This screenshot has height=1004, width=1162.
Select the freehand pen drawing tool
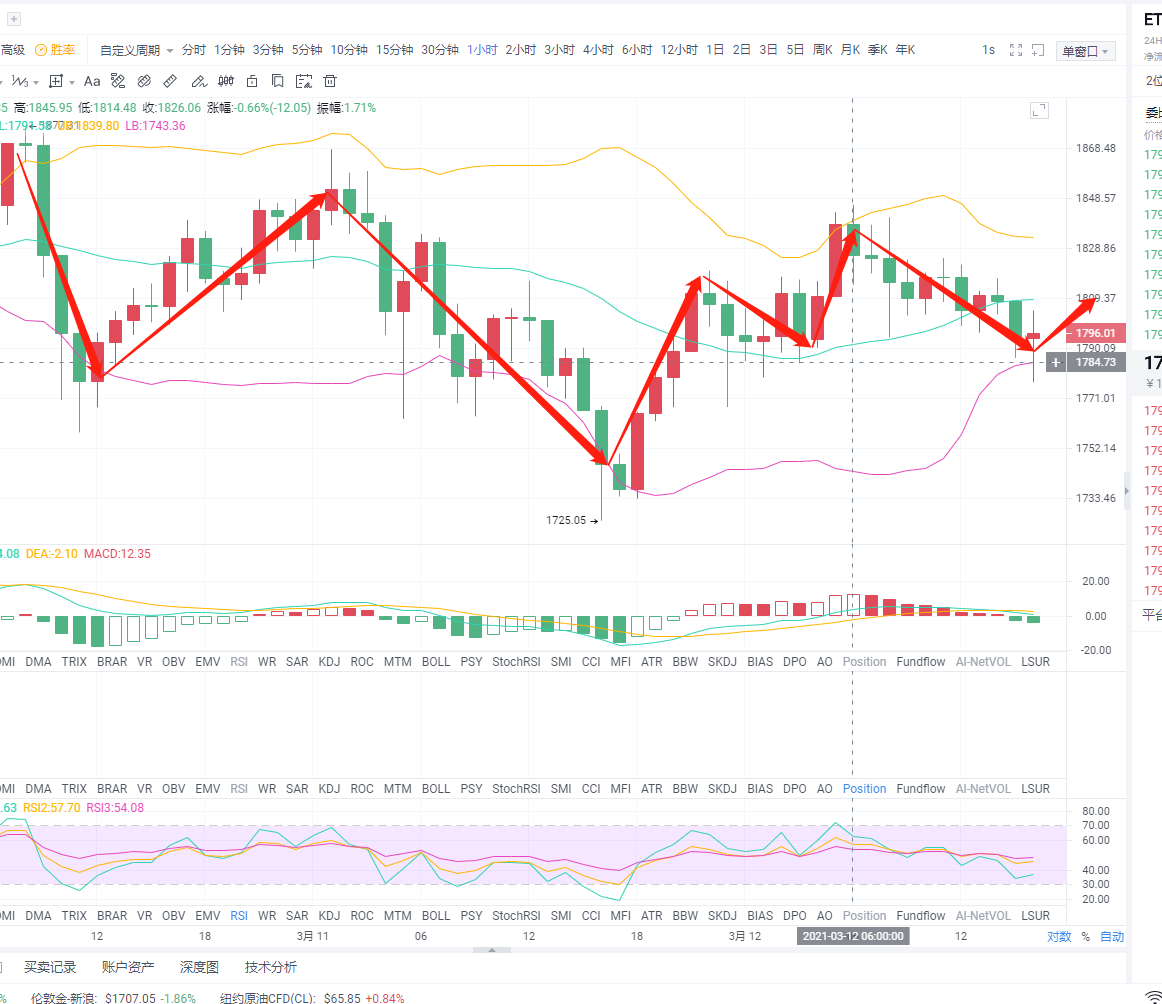[199, 81]
